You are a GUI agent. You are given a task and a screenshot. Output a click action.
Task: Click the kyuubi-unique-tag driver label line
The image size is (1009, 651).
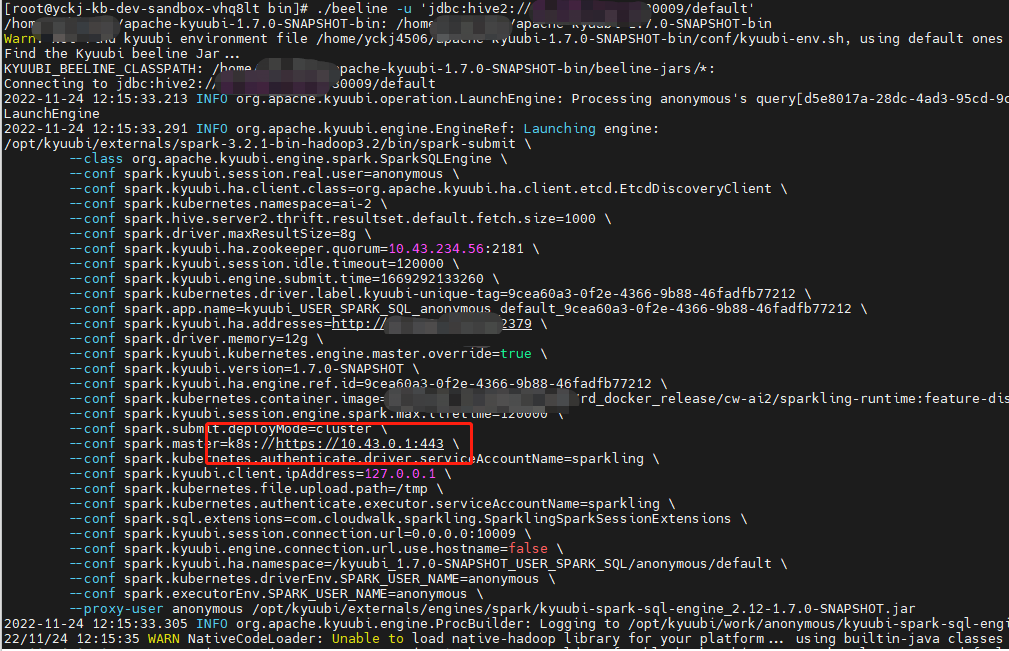440,294
